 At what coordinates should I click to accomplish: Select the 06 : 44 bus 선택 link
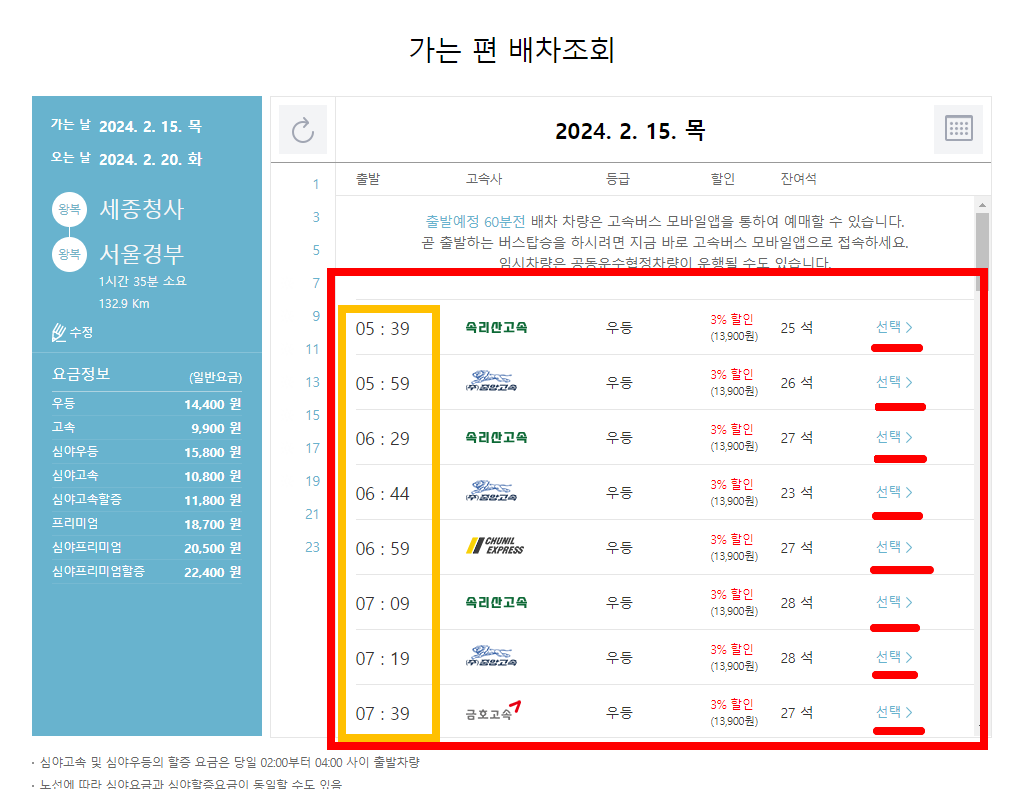(x=894, y=492)
